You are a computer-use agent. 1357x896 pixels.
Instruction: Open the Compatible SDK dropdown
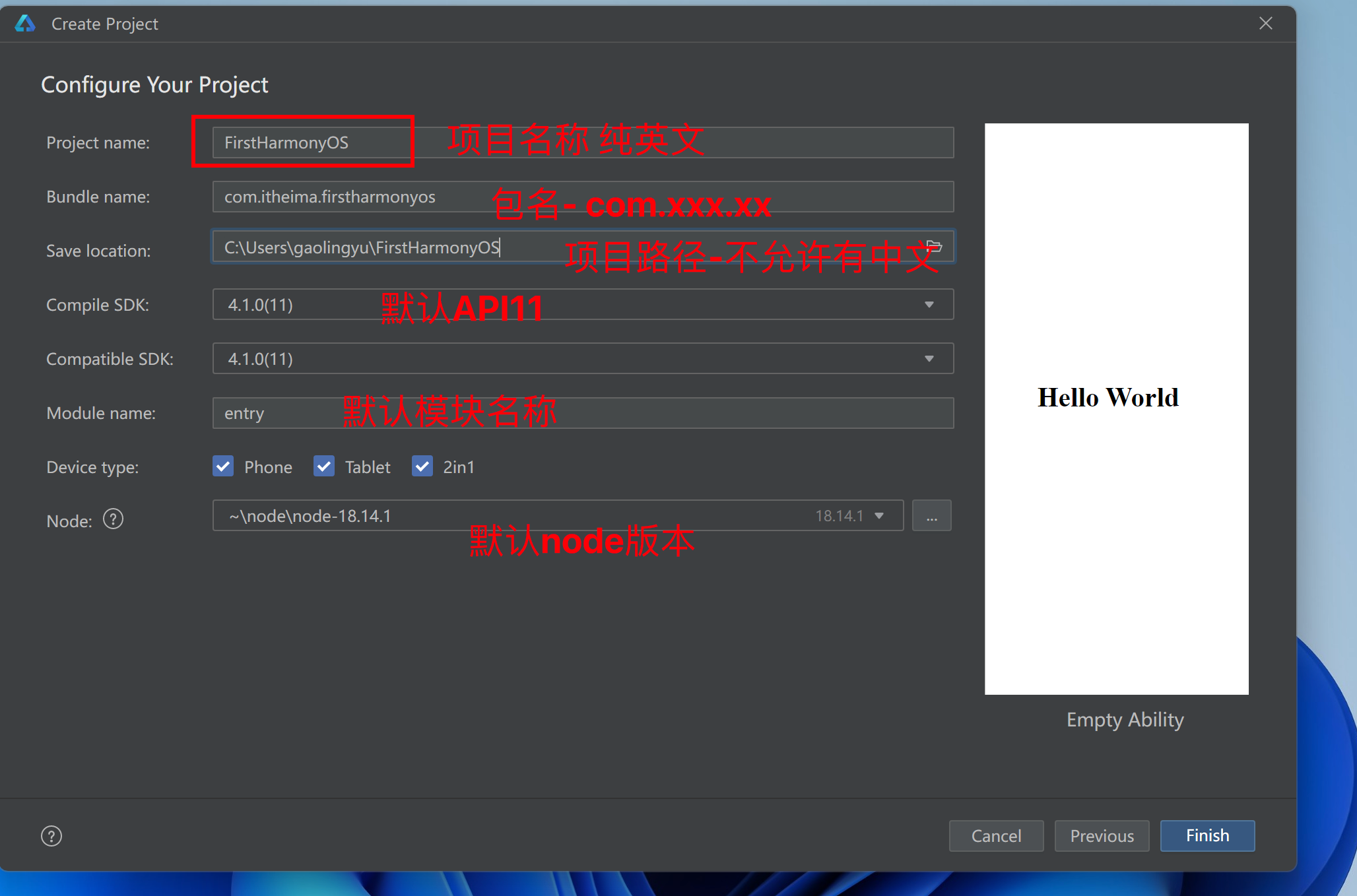(x=929, y=359)
